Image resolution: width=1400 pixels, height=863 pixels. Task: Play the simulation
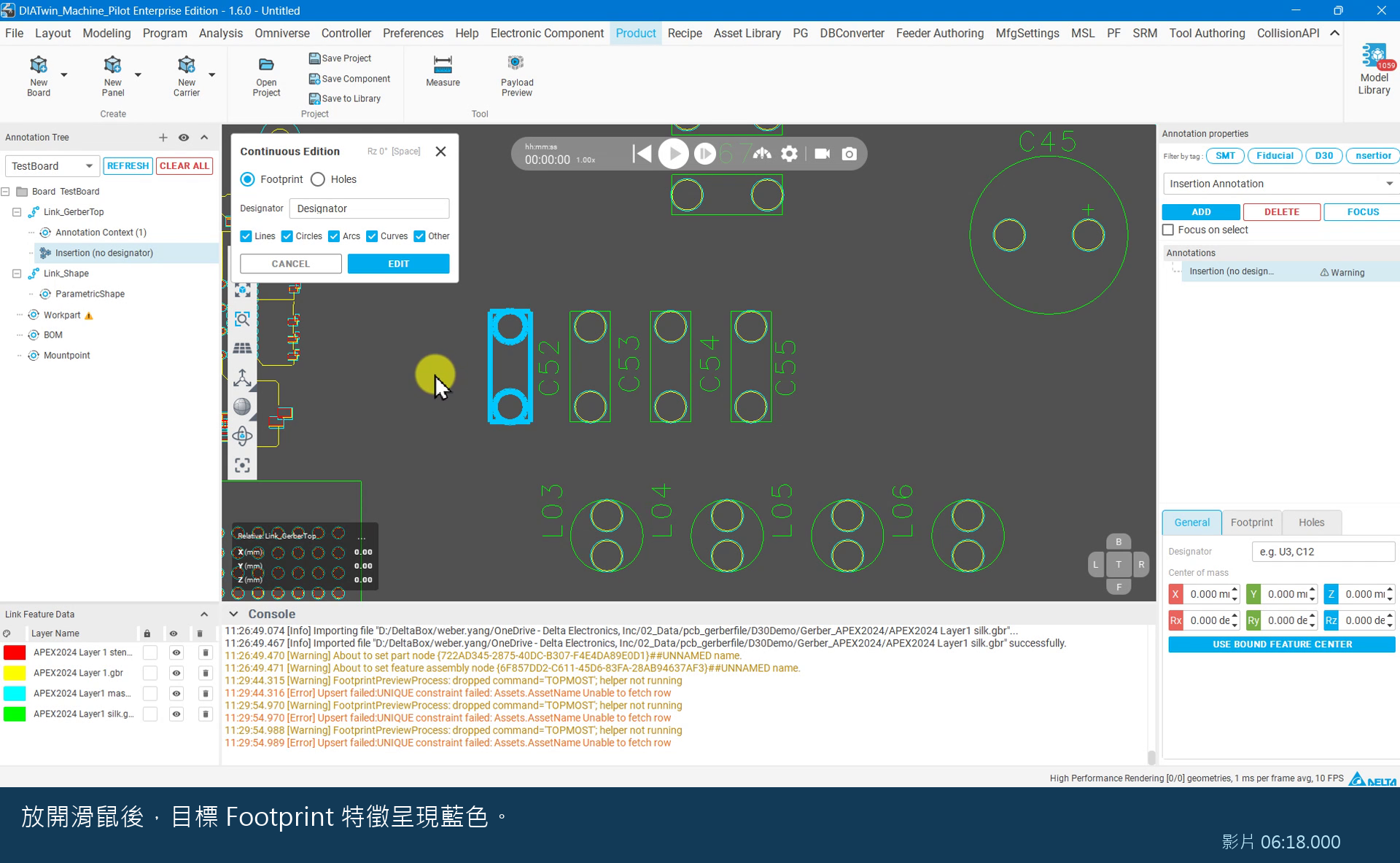(673, 154)
